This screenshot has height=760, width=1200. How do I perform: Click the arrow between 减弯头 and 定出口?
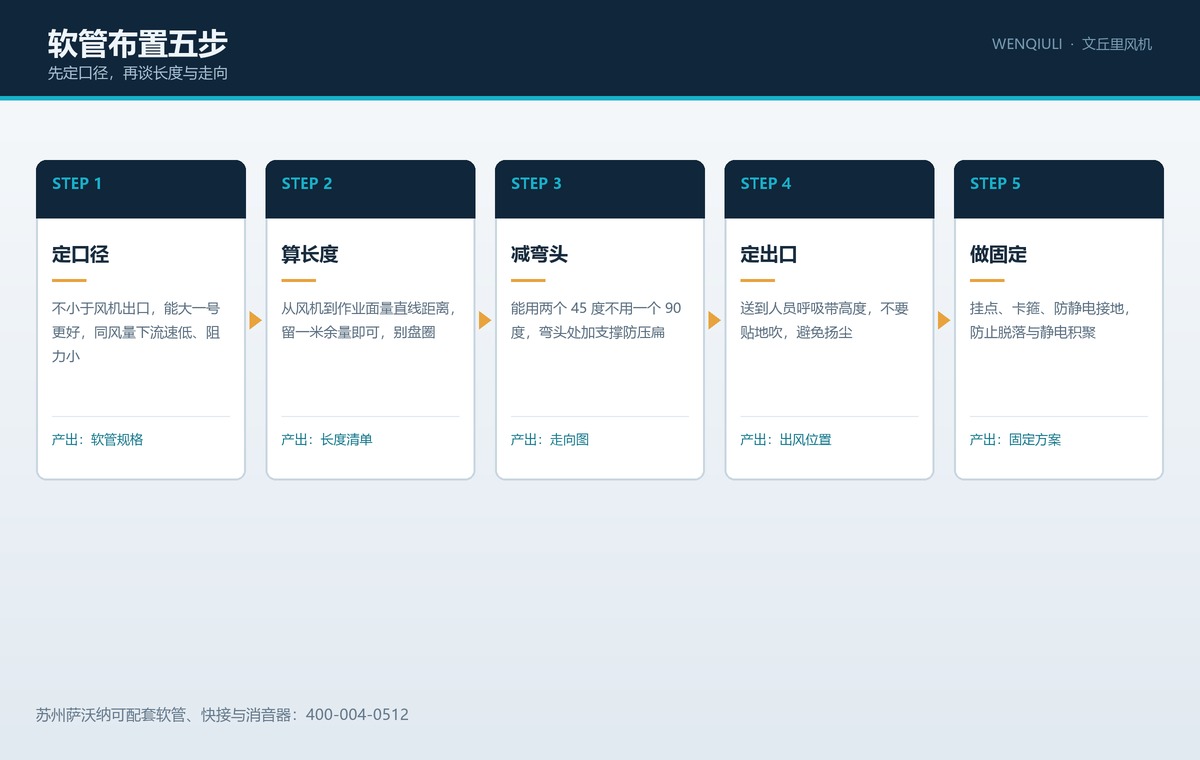click(714, 320)
